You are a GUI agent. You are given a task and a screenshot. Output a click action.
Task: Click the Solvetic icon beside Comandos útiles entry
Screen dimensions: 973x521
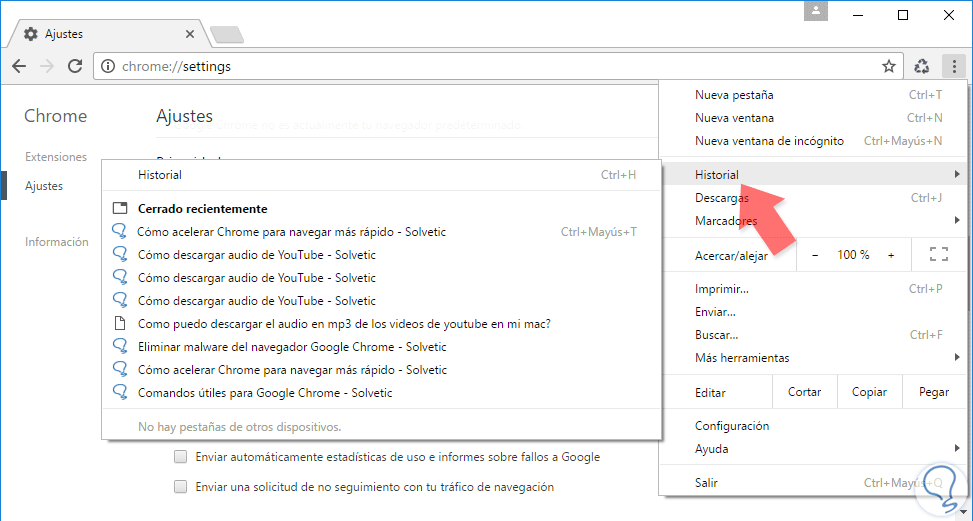(x=119, y=393)
